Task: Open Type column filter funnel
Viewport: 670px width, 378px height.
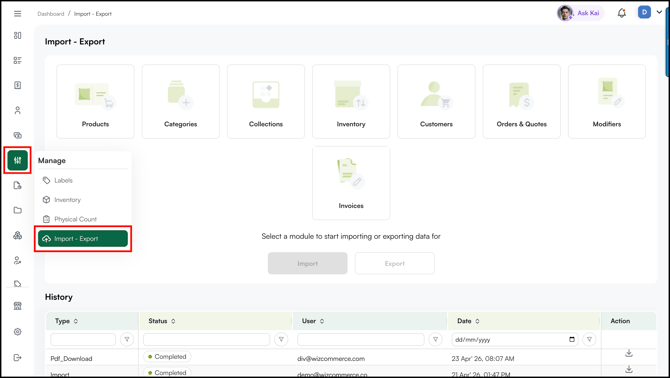Action: click(x=126, y=340)
